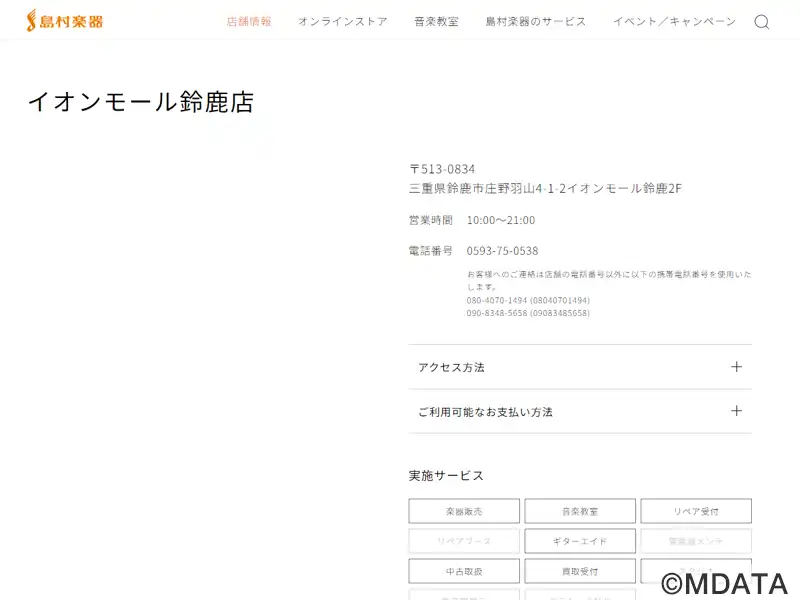This screenshot has width=800, height=600.
Task: Click the 買取受付 service button
Action: coord(580,571)
